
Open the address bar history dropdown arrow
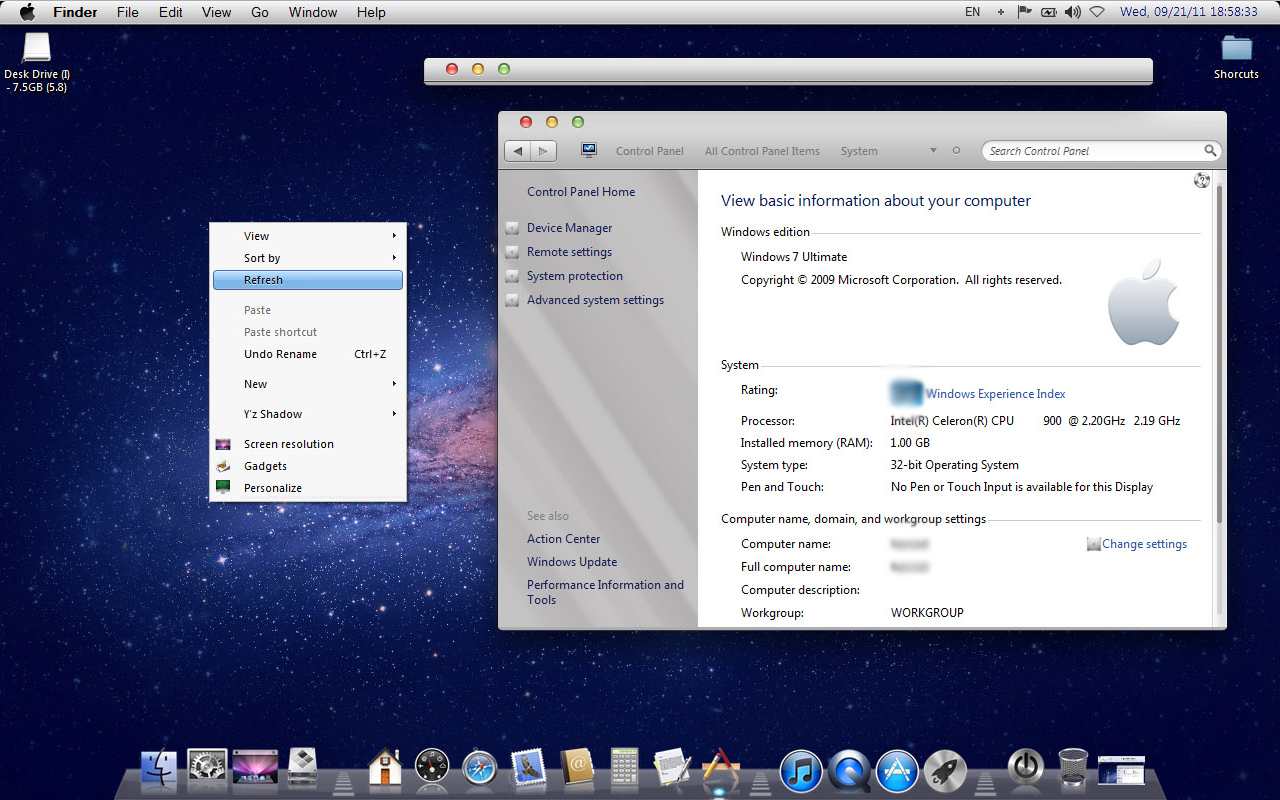coord(933,151)
